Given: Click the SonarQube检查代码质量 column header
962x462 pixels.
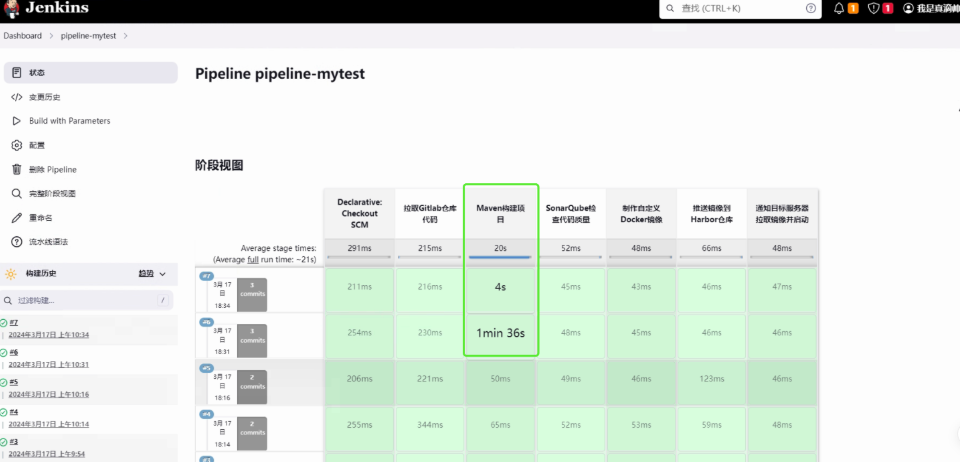Looking at the screenshot, I should (x=571, y=214).
